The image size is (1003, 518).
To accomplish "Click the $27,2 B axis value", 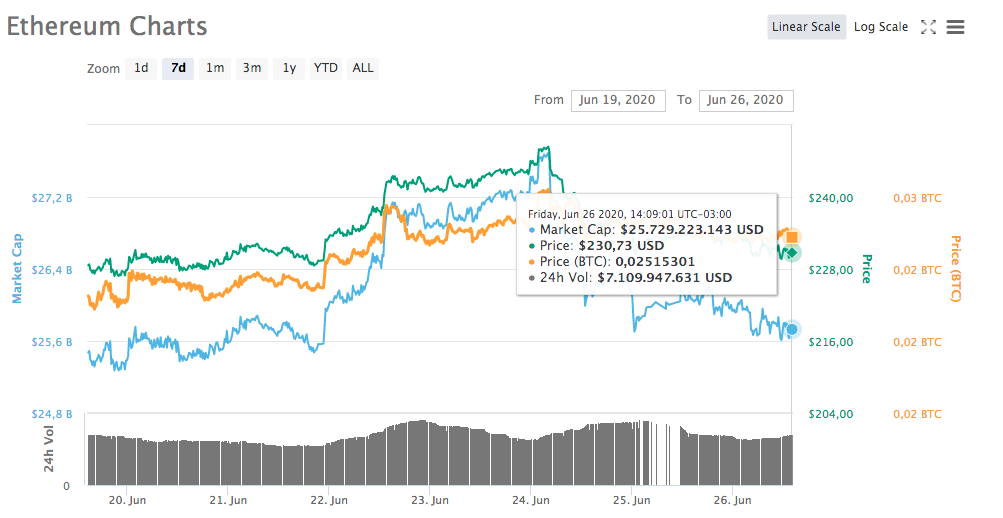I will click(x=52, y=198).
